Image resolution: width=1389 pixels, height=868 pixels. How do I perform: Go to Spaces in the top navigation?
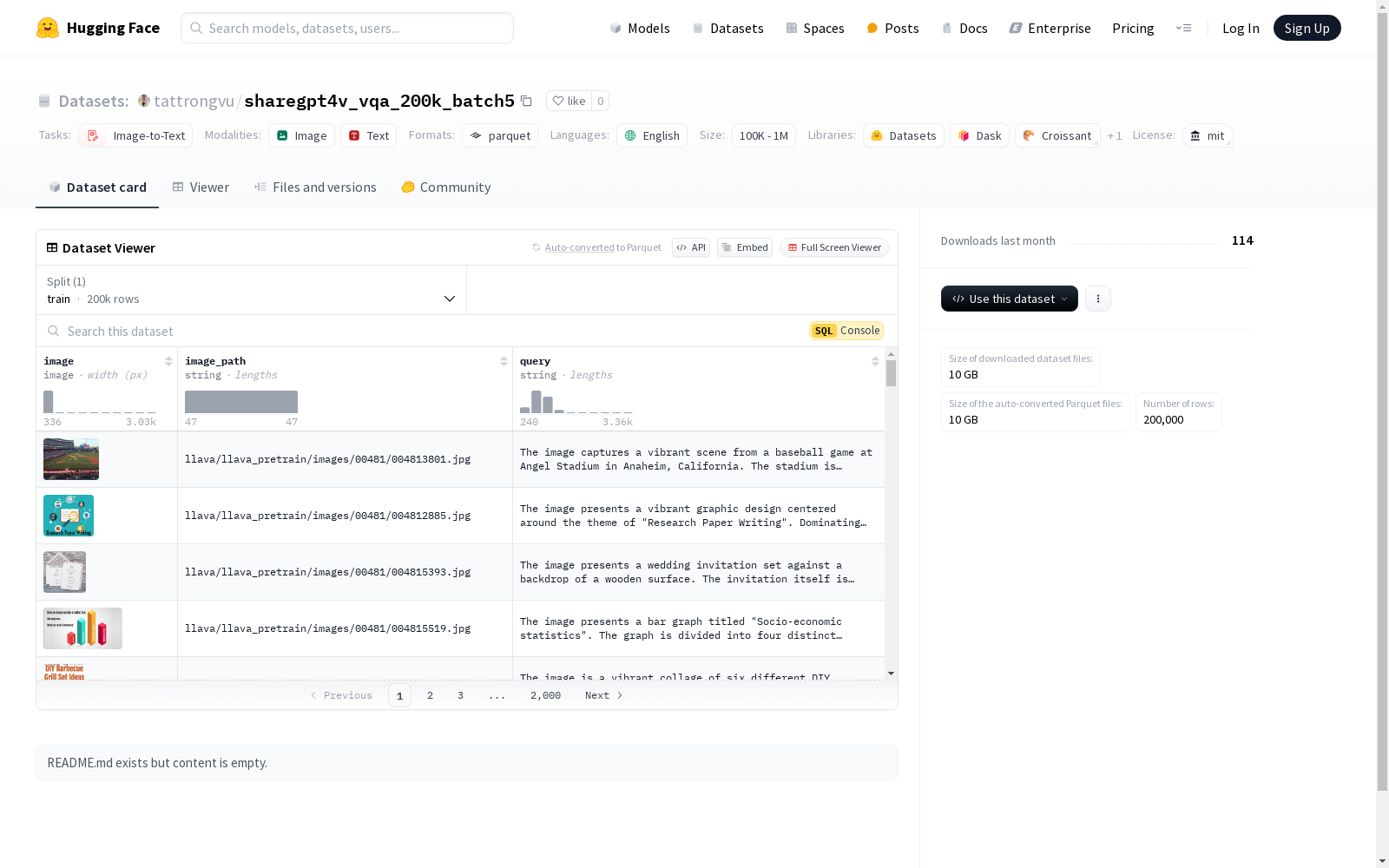pyautogui.click(x=815, y=28)
